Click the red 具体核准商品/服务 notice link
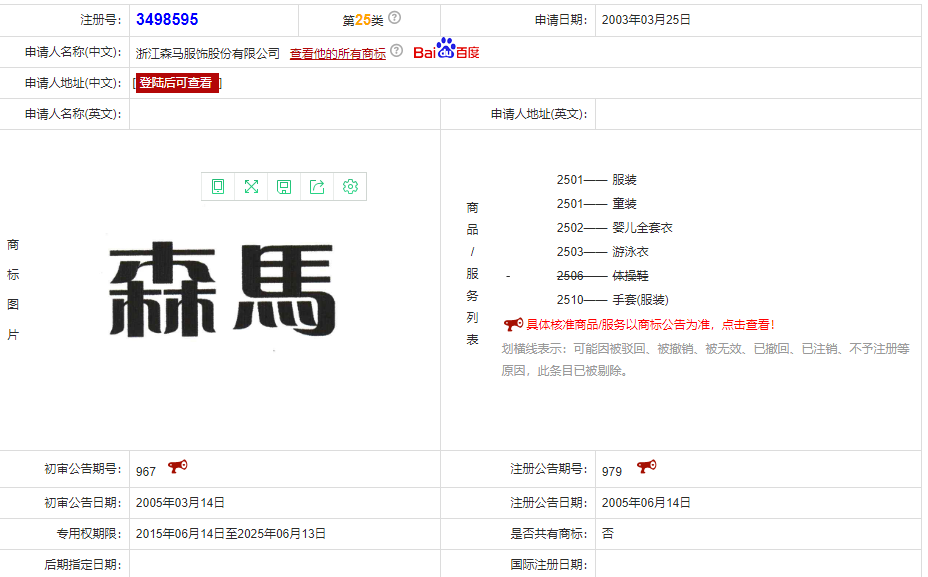928x577 pixels. (x=650, y=325)
